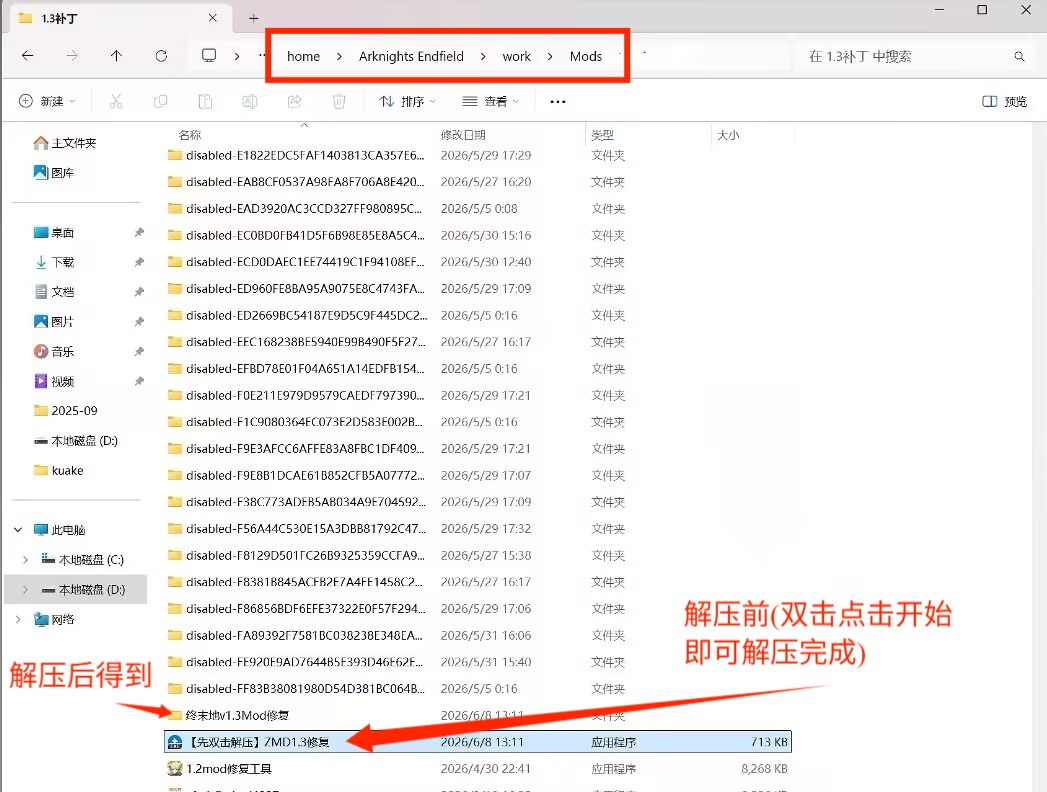
Task: Expand chevron after home breadcrumb
Action: 339,57
